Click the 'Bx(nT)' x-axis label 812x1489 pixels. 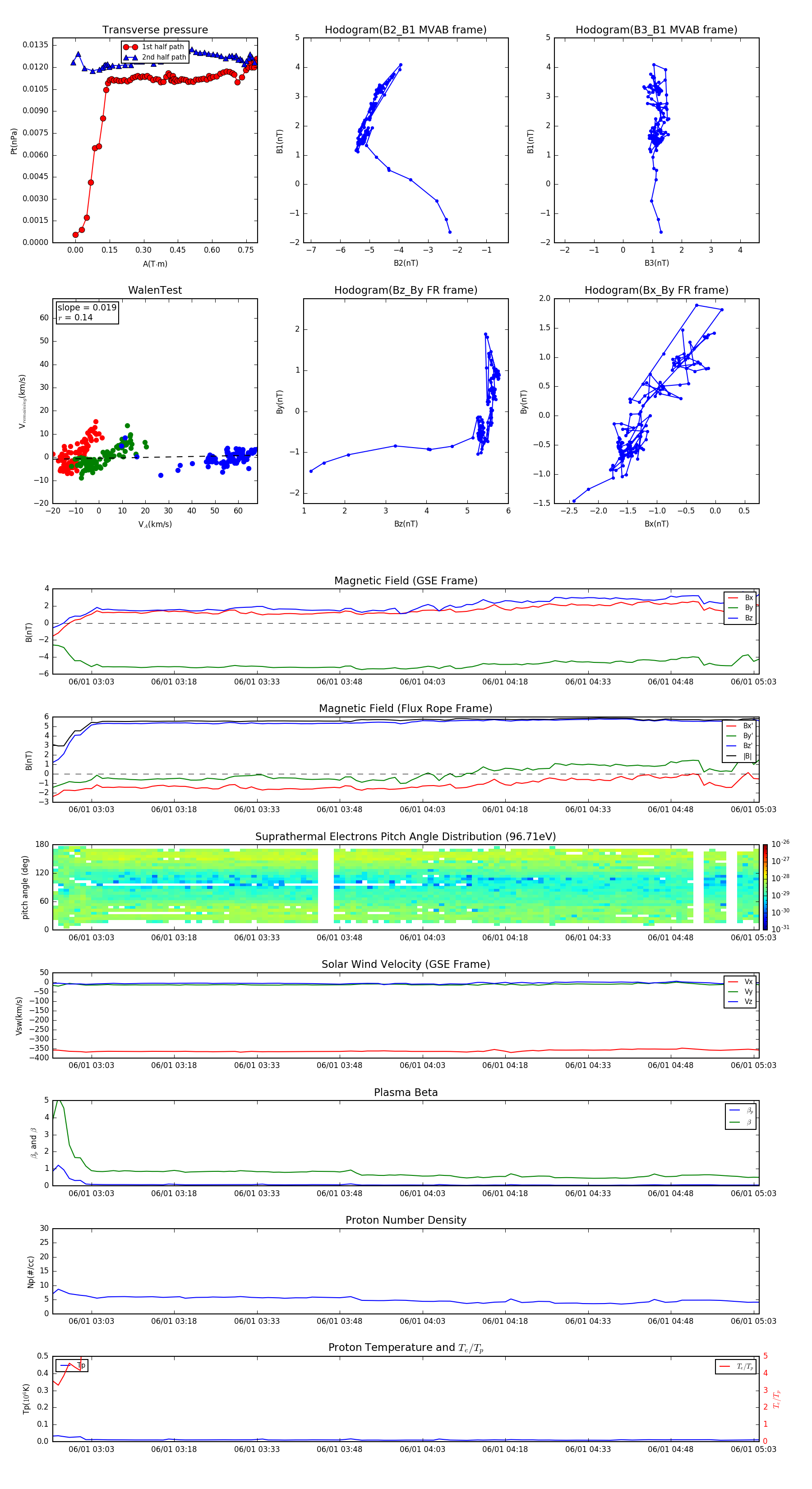coord(656,524)
